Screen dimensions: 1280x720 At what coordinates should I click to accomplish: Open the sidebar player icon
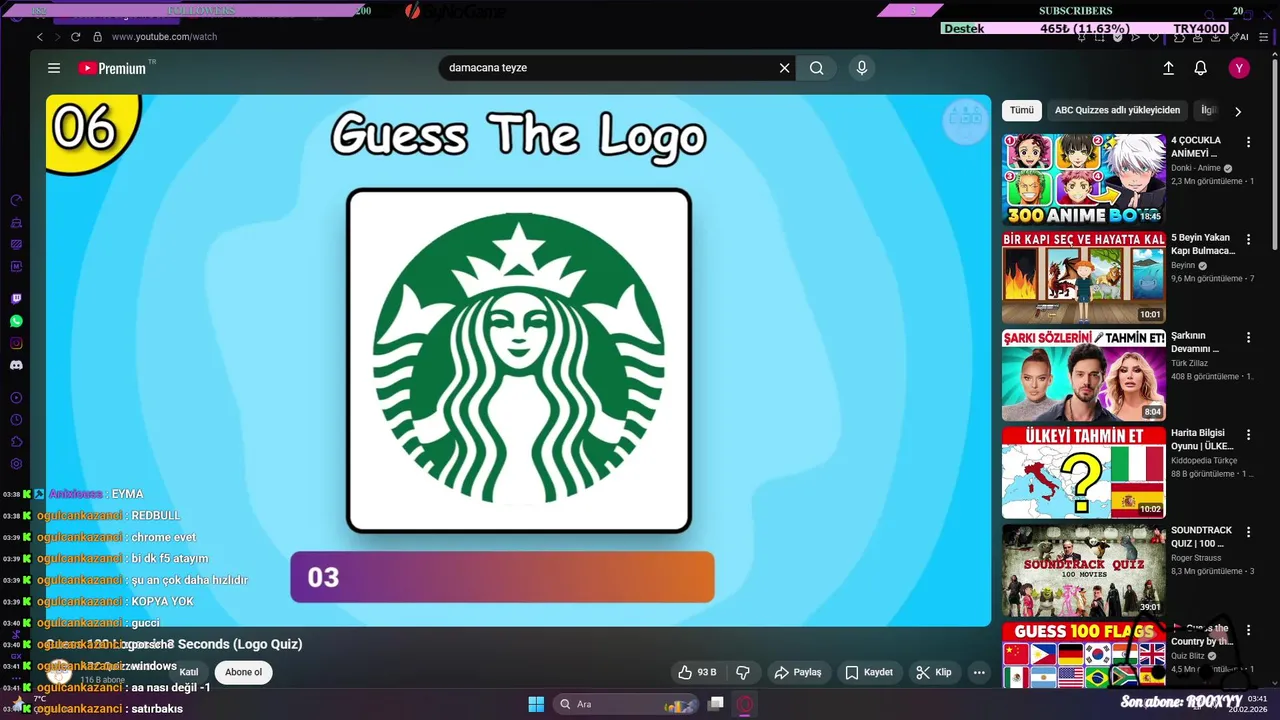coord(16,398)
